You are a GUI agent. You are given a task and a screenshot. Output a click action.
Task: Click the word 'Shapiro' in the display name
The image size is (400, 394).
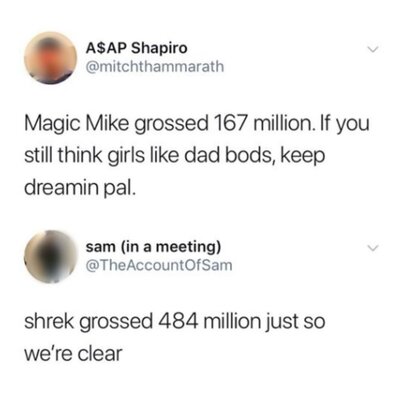[x=159, y=50]
